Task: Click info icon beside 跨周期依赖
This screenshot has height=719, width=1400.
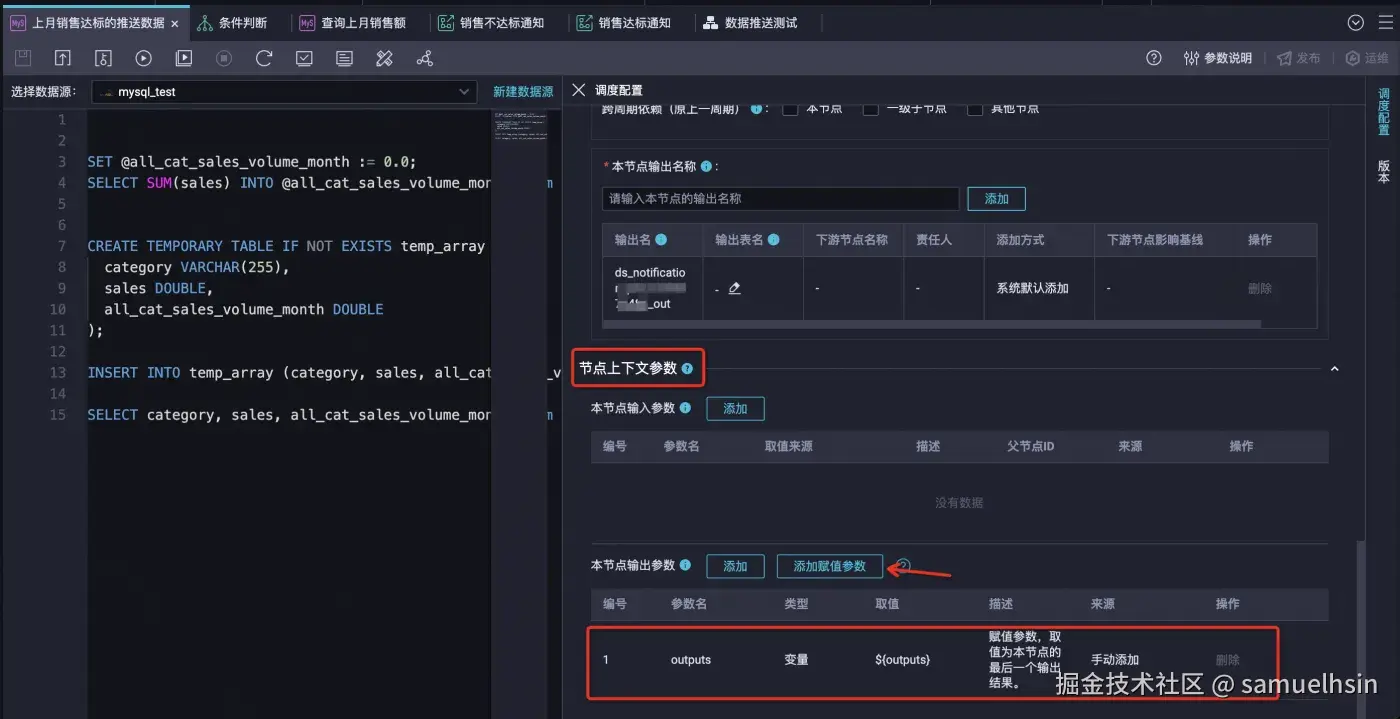Action: 756,108
